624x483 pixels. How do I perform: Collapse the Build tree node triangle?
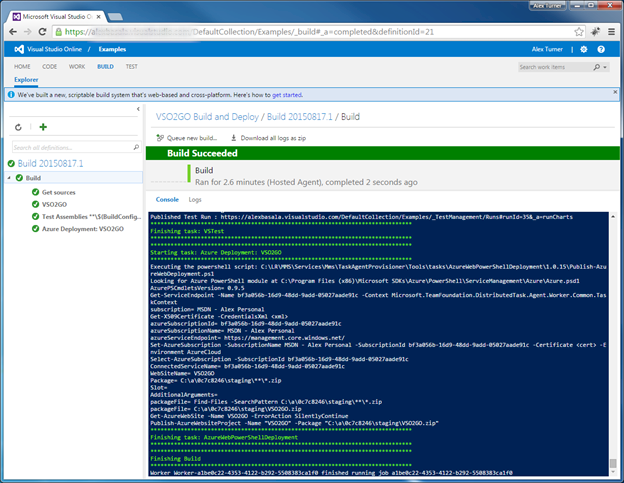pyautogui.click(x=9, y=178)
